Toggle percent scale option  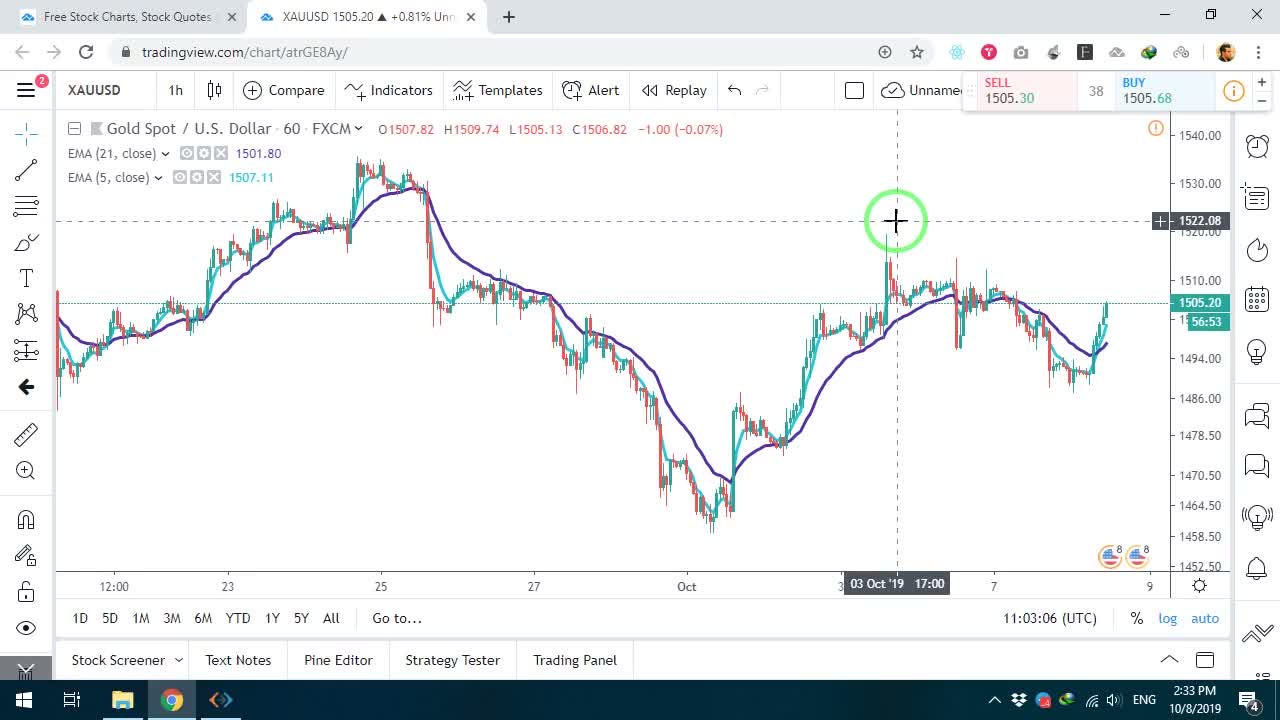1137,618
